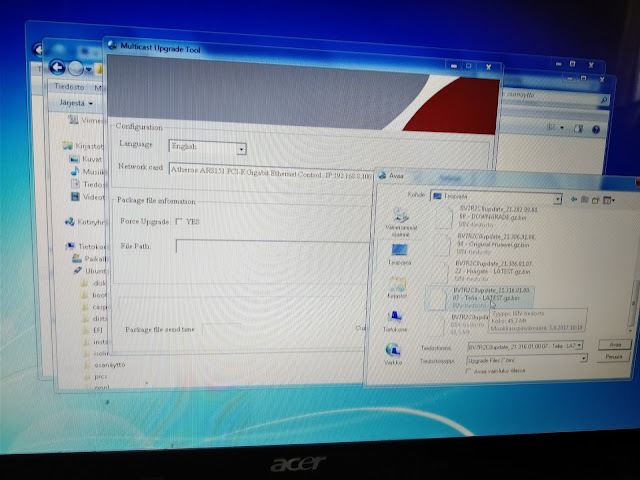Click the green back arrow in Avaa dialog
The width and height of the screenshot is (640, 480).
click(x=574, y=199)
